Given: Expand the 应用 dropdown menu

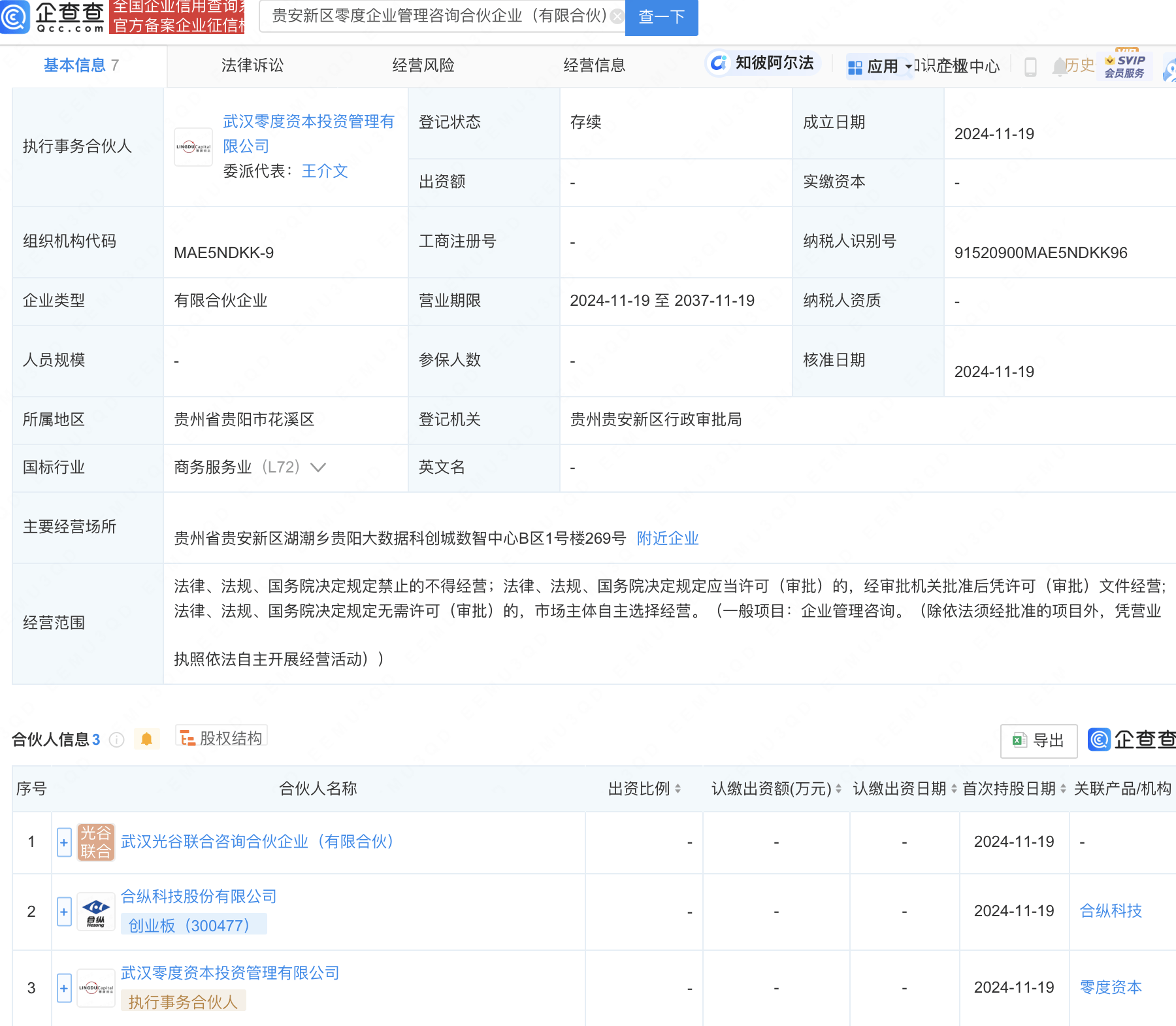Looking at the screenshot, I should 879,67.
